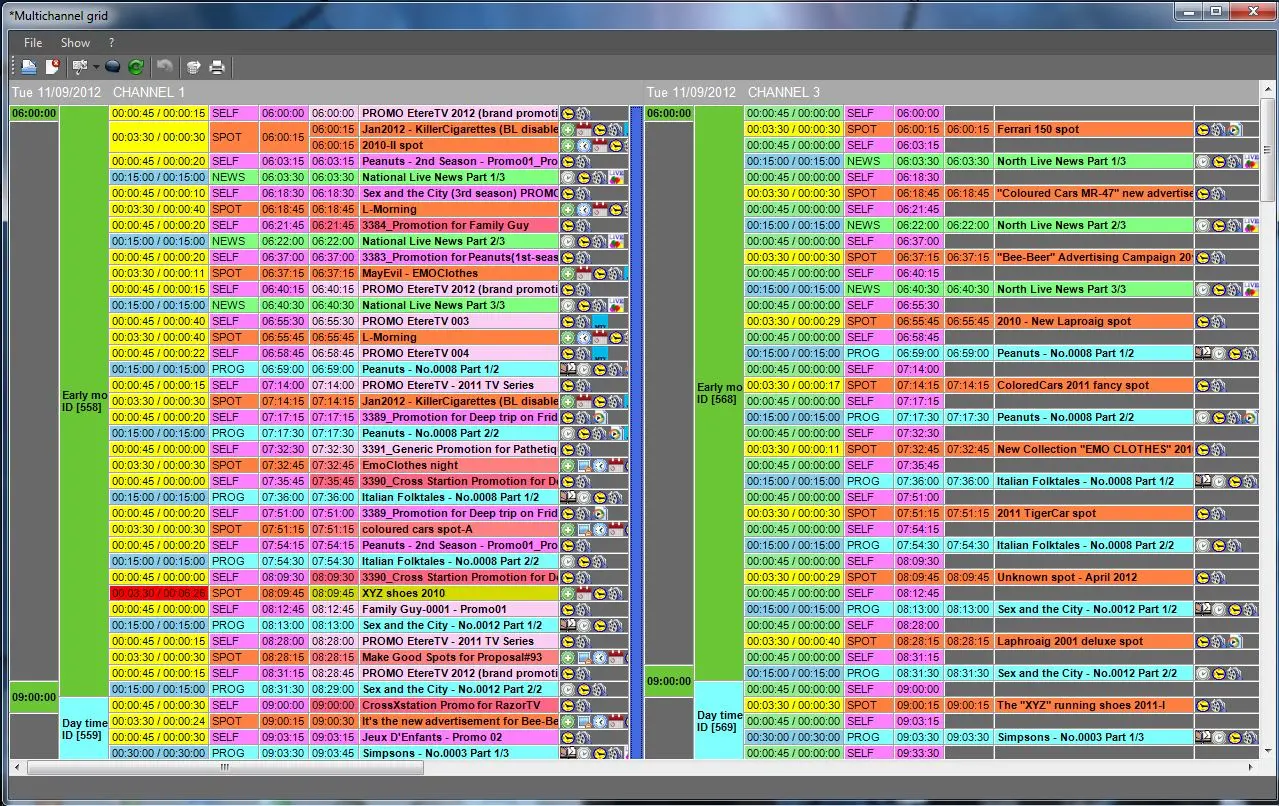Click the horizontal scrollbar thumb at bottom
This screenshot has height=806, width=1279.
coord(225,768)
